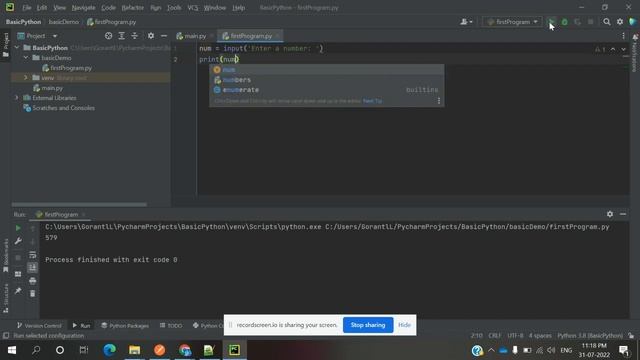640x360 pixels.
Task: Open Python 3.8 interpreter selector
Action: [590, 336]
